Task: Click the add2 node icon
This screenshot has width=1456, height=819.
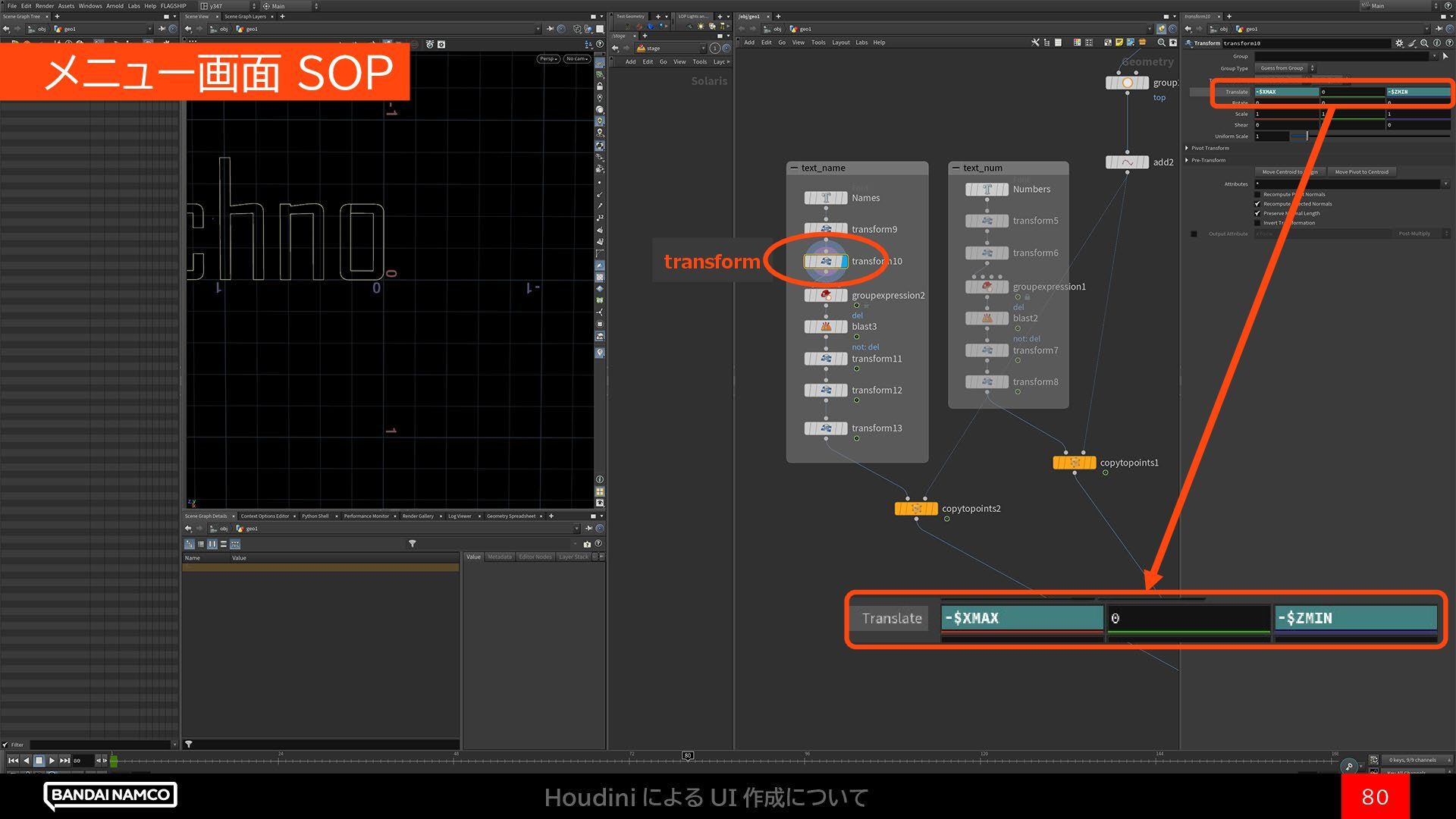Action: (x=1127, y=162)
